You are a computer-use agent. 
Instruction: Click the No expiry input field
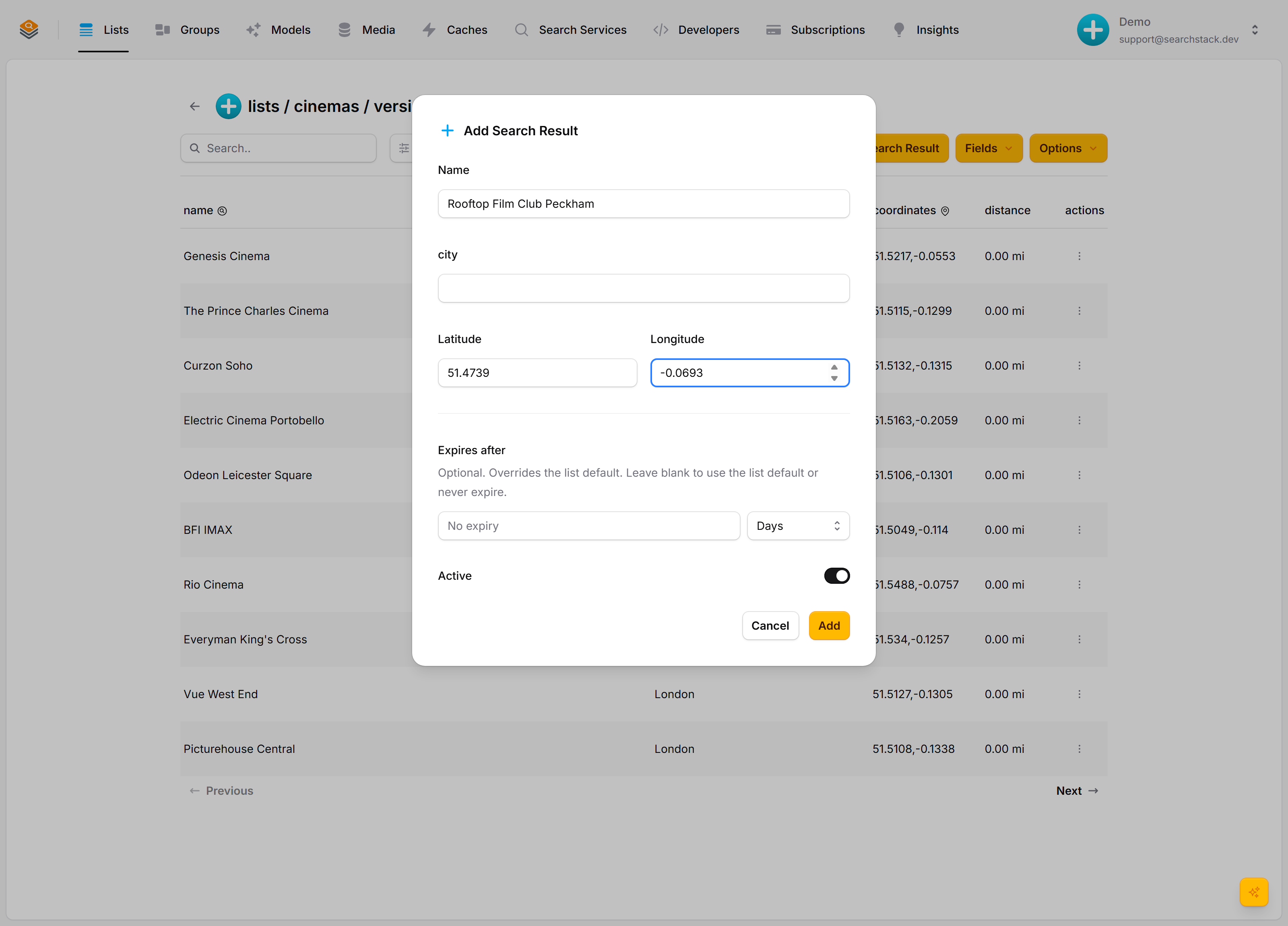pos(589,526)
